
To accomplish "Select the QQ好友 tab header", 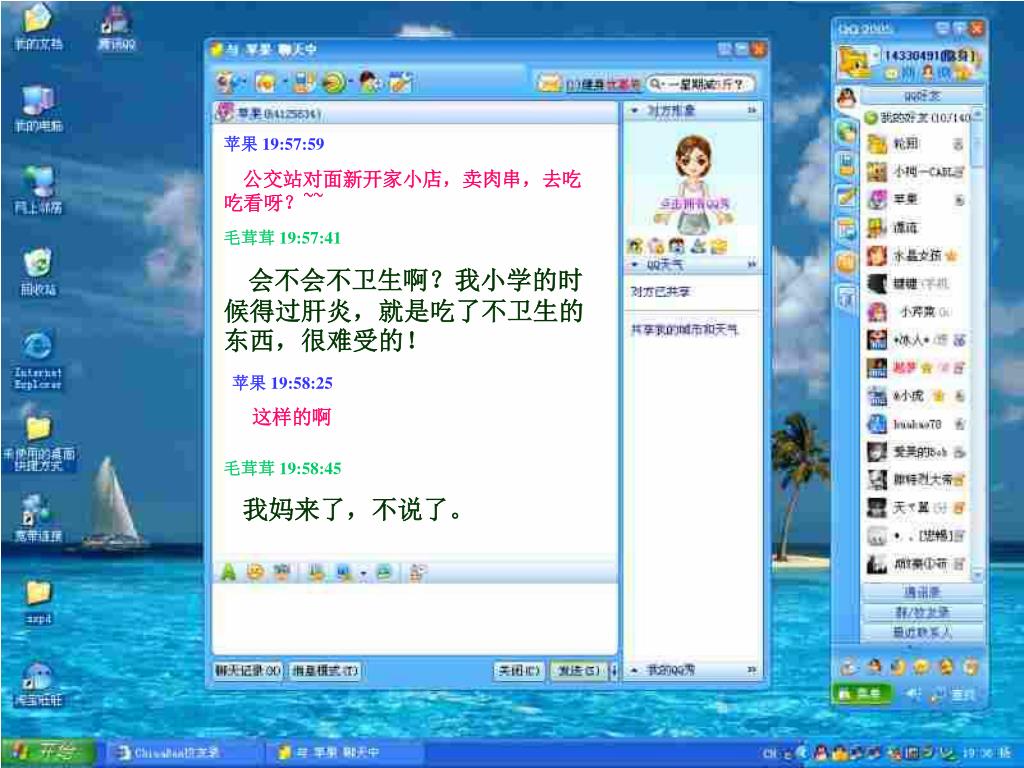I will (x=922, y=97).
